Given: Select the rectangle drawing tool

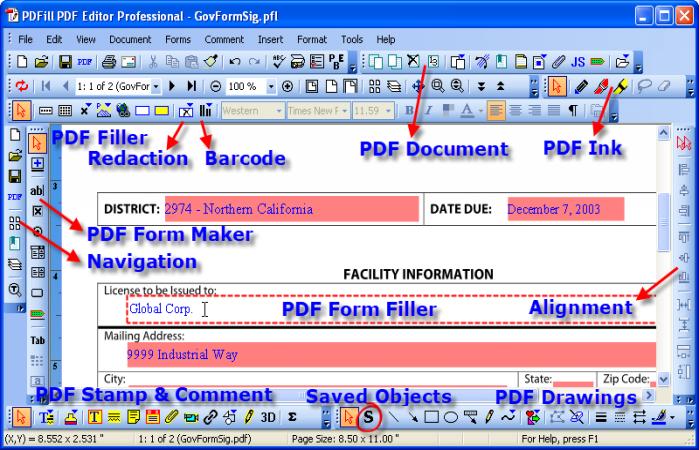Looking at the screenshot, I should pyautogui.click(x=431, y=417).
